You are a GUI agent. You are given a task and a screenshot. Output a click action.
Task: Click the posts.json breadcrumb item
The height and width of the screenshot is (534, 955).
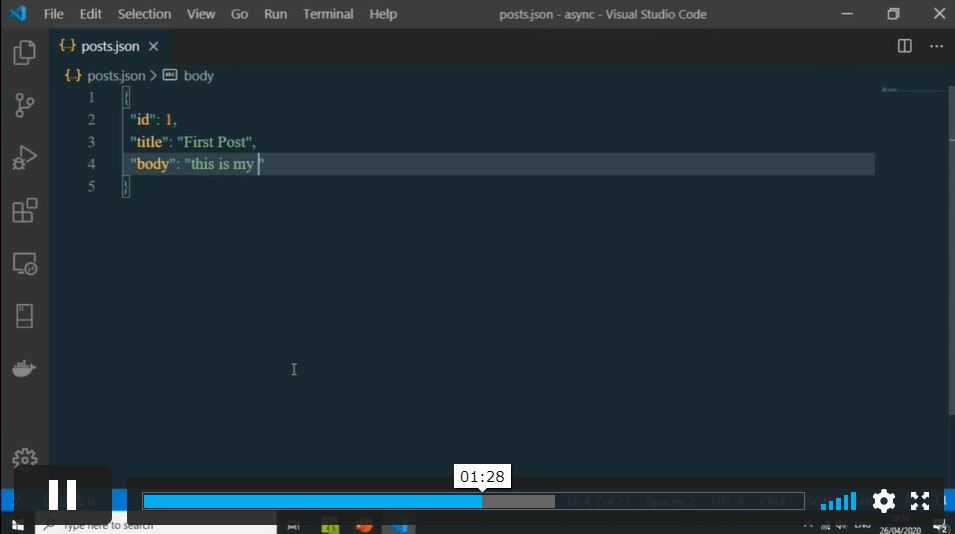pyautogui.click(x=116, y=76)
